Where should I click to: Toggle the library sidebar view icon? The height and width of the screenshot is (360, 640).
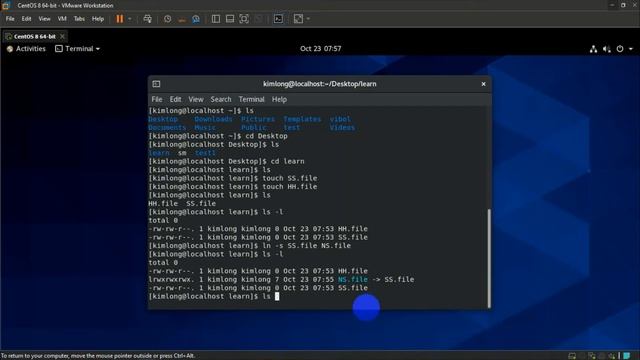pyautogui.click(x=216, y=19)
